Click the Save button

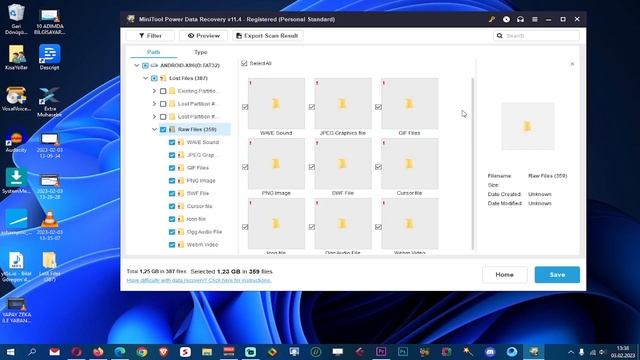point(557,275)
